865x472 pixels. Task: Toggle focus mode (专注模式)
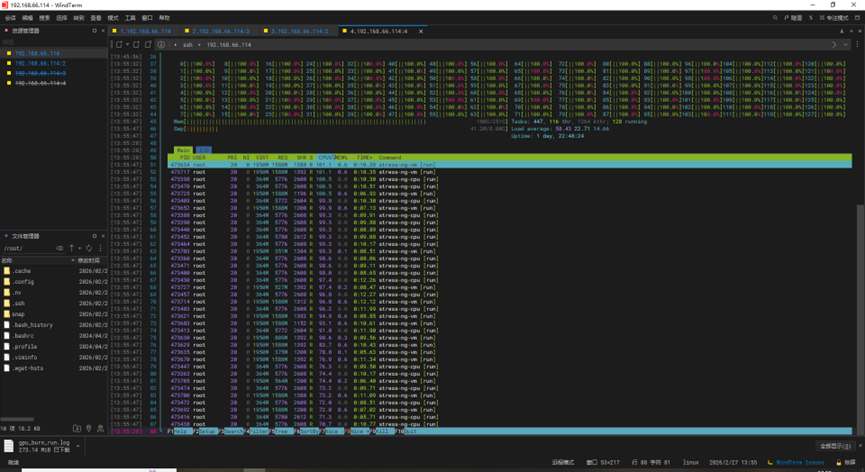click(835, 18)
